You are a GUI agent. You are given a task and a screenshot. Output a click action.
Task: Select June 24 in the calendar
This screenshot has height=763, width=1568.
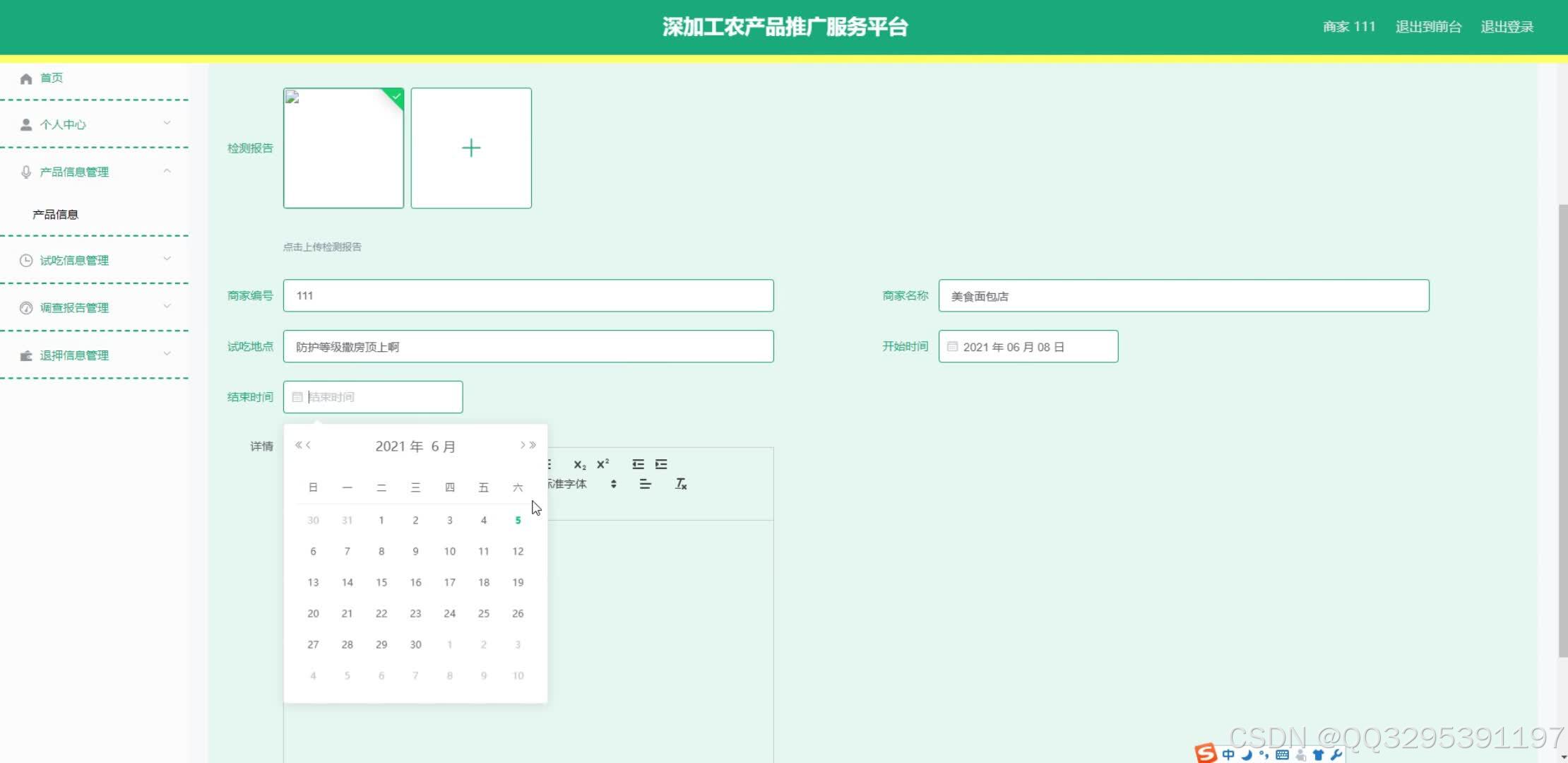click(x=449, y=613)
